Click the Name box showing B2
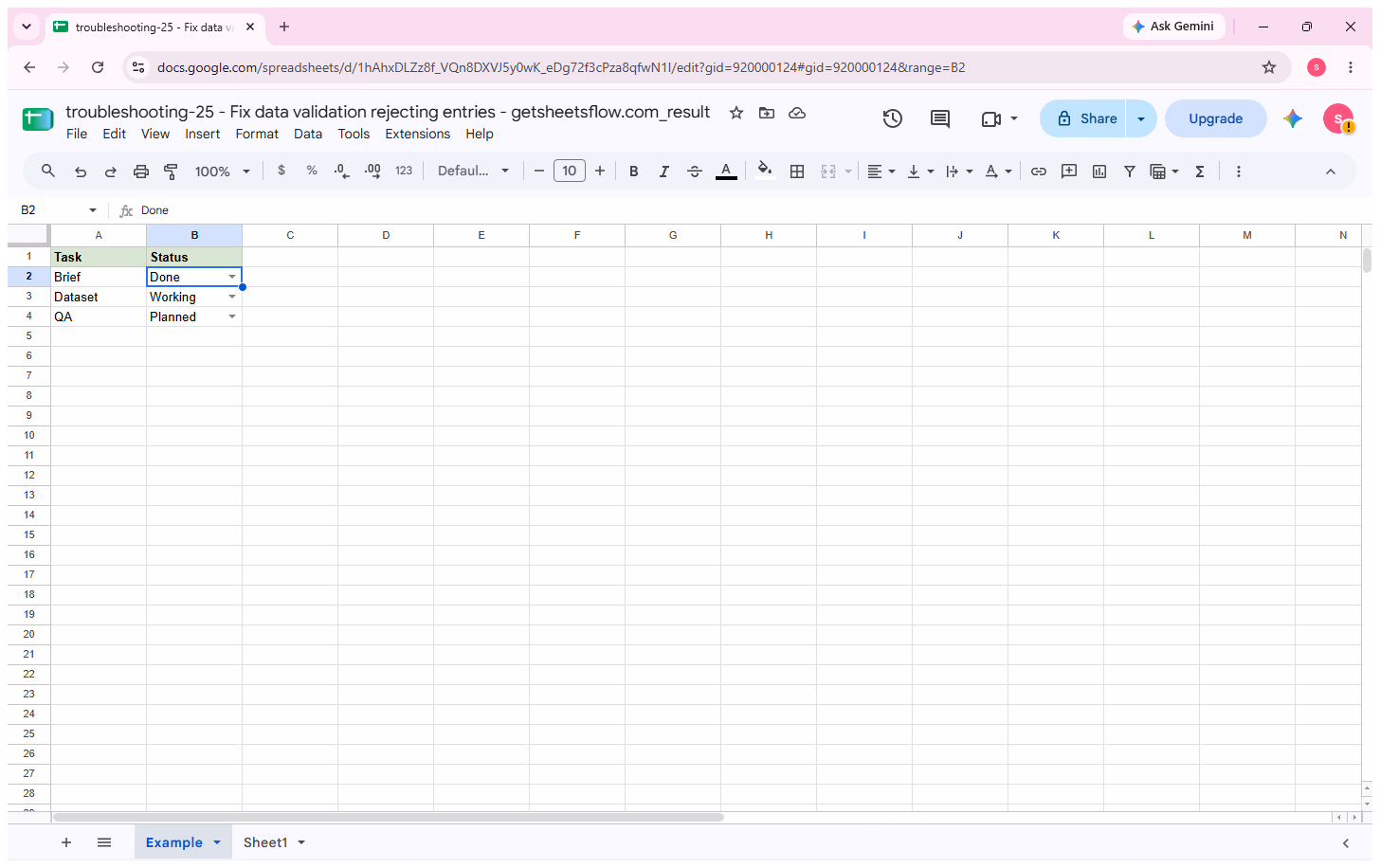This screenshot has height=868, width=1380. 58,210
